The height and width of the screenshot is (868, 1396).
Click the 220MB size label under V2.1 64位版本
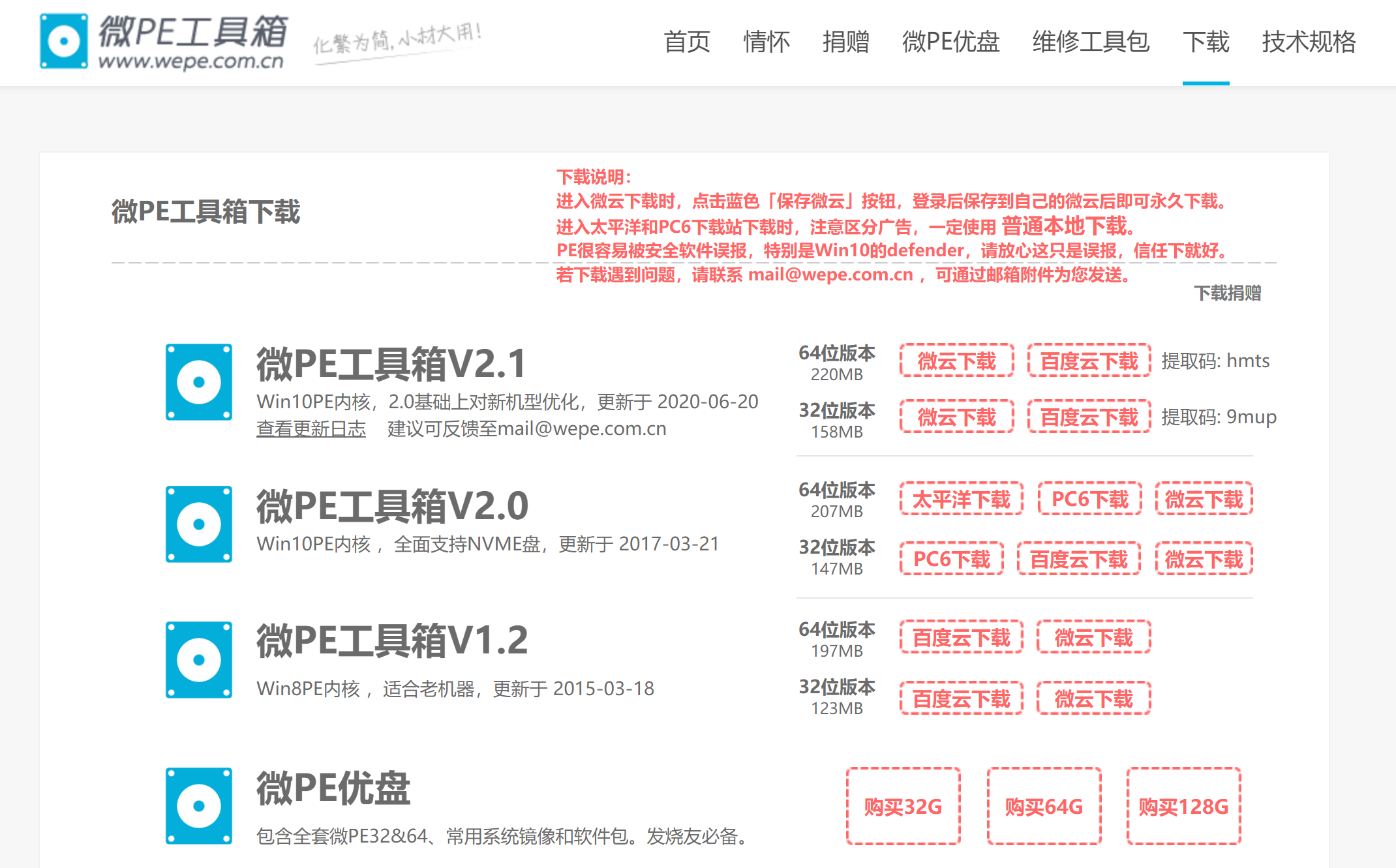[x=837, y=374]
